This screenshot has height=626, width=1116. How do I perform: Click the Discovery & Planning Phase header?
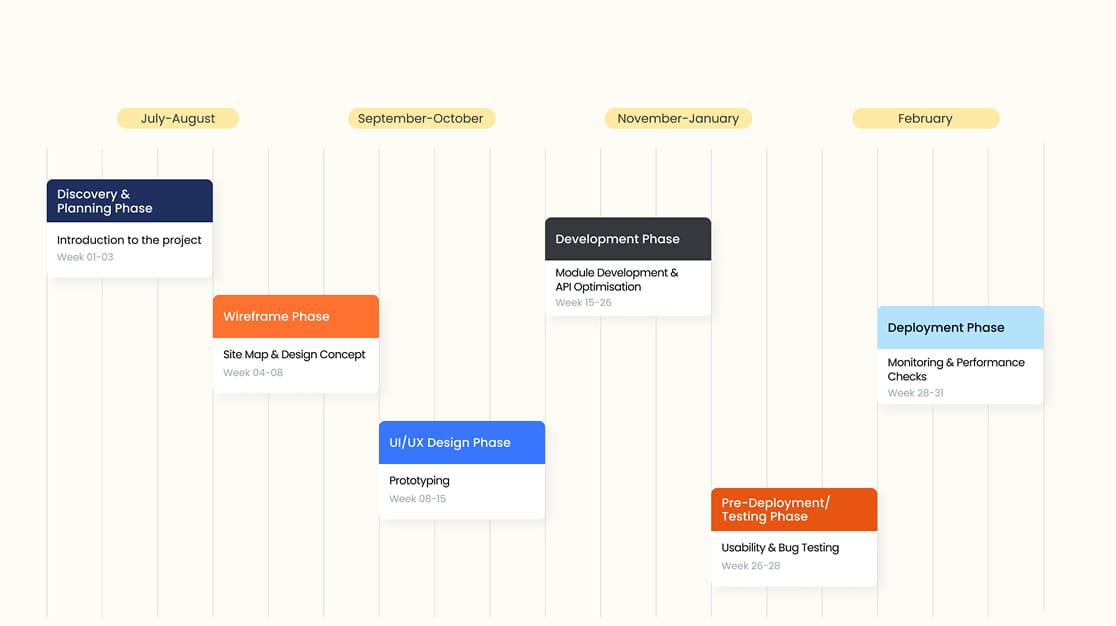point(129,201)
